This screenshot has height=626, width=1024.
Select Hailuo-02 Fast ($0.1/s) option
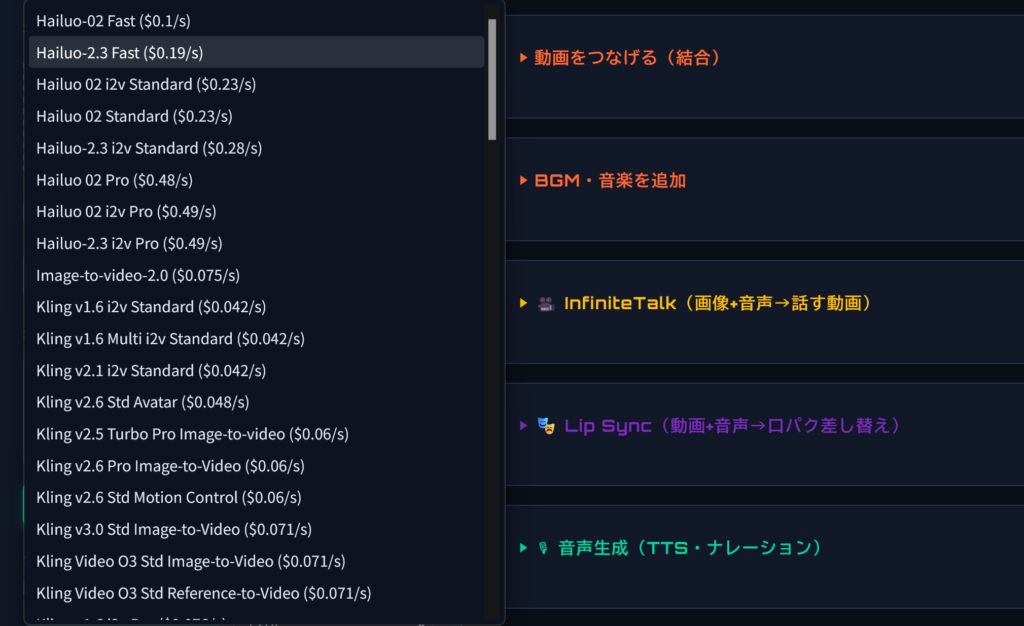[120, 20]
